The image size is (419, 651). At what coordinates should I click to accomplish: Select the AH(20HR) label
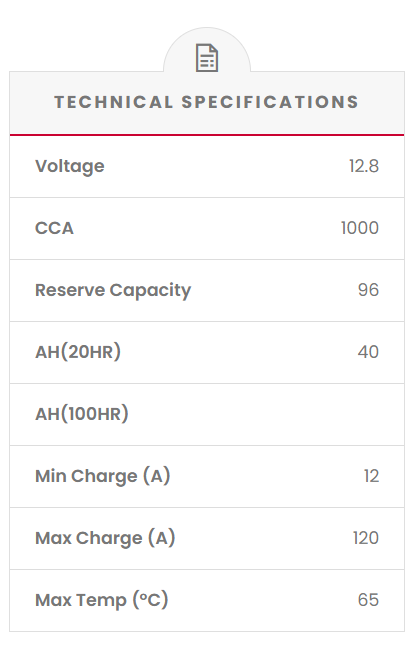pyautogui.click(x=78, y=352)
